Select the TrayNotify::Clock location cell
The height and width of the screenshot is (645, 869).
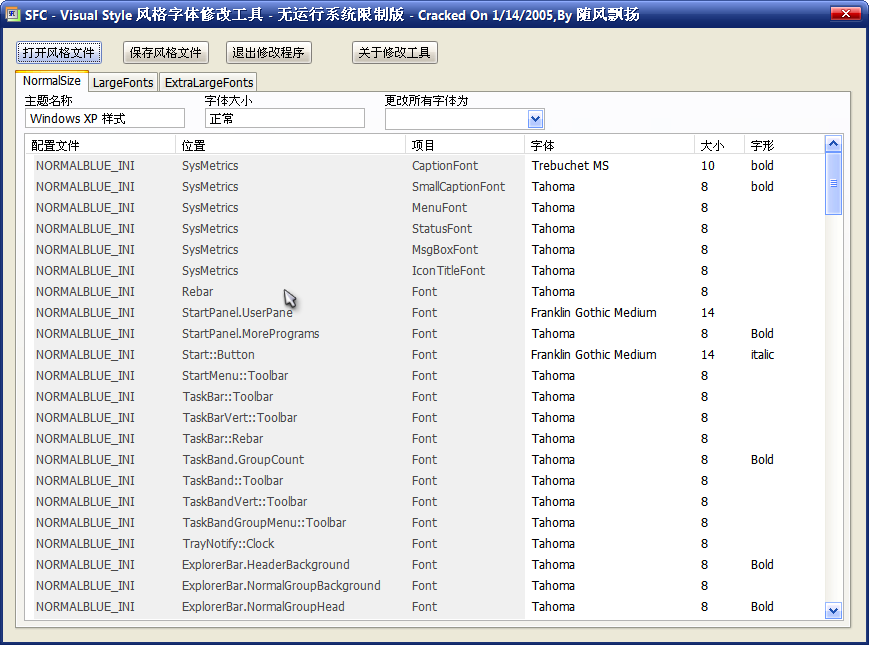(228, 545)
